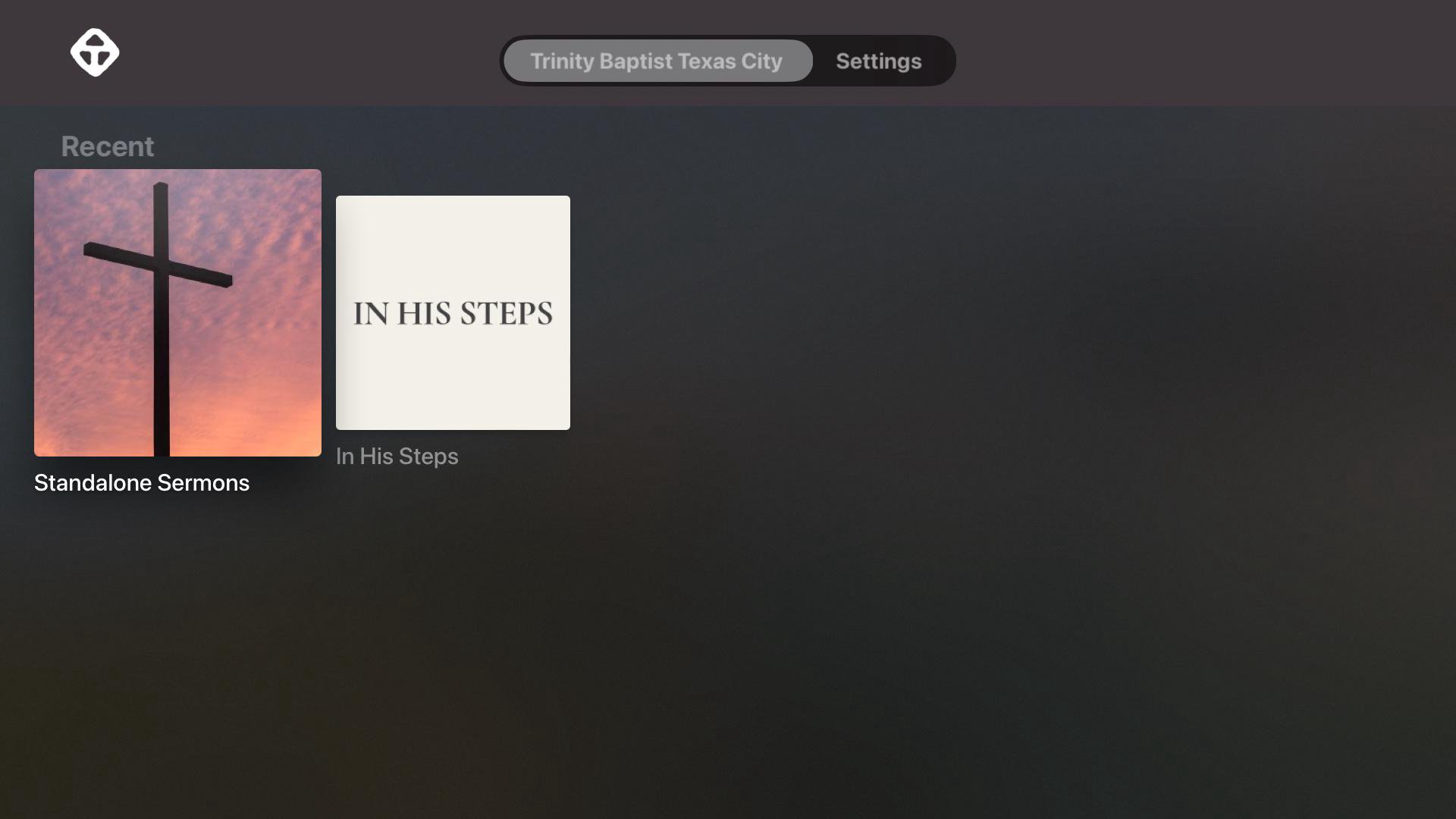Open the In His Steps cover thumbnail
The height and width of the screenshot is (819, 1456).
pos(453,312)
